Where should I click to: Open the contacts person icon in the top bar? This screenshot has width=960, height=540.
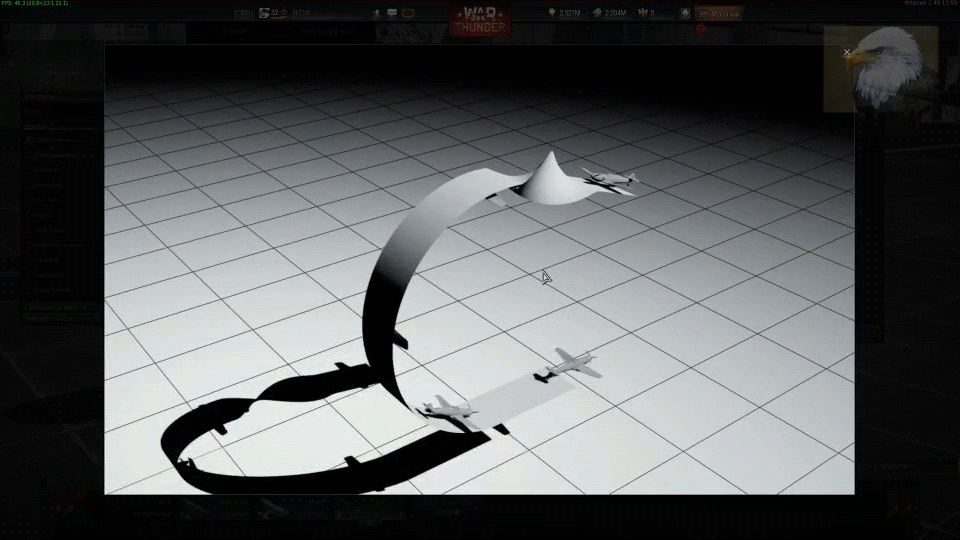tap(377, 13)
